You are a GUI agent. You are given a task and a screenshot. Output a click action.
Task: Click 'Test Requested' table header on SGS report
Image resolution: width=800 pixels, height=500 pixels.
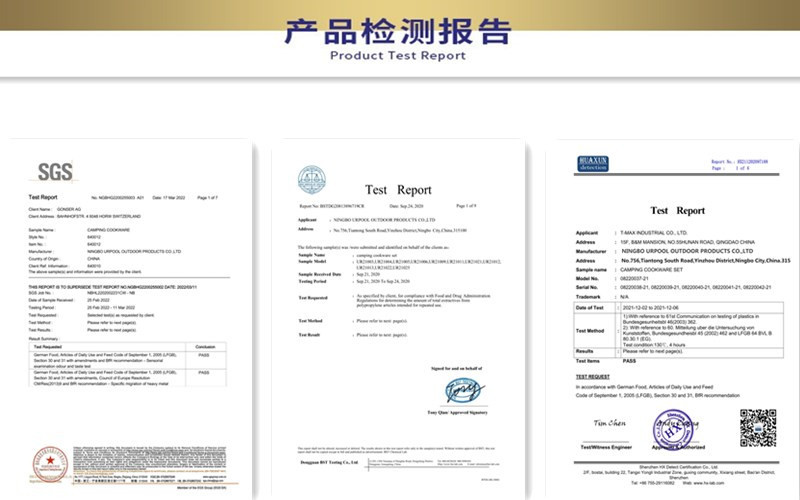(47, 347)
